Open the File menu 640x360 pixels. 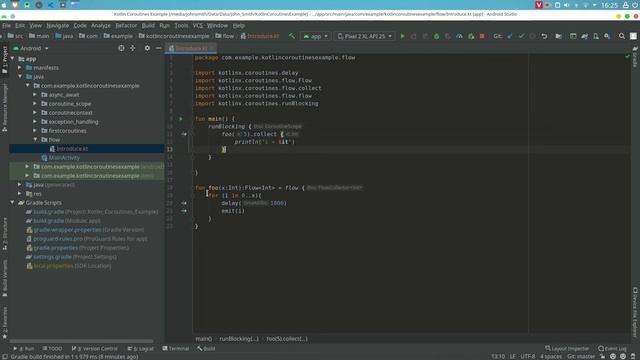7,25
